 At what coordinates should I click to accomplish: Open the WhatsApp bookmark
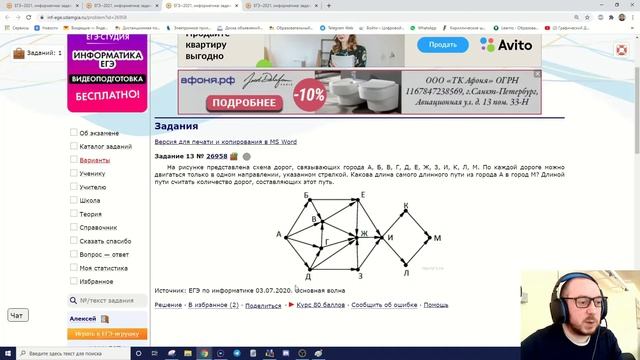(423, 28)
